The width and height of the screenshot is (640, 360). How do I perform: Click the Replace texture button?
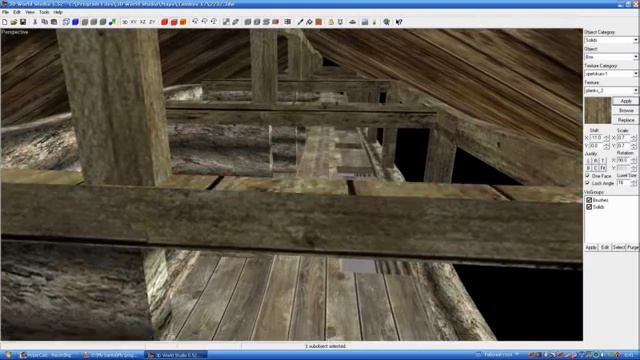tap(626, 120)
